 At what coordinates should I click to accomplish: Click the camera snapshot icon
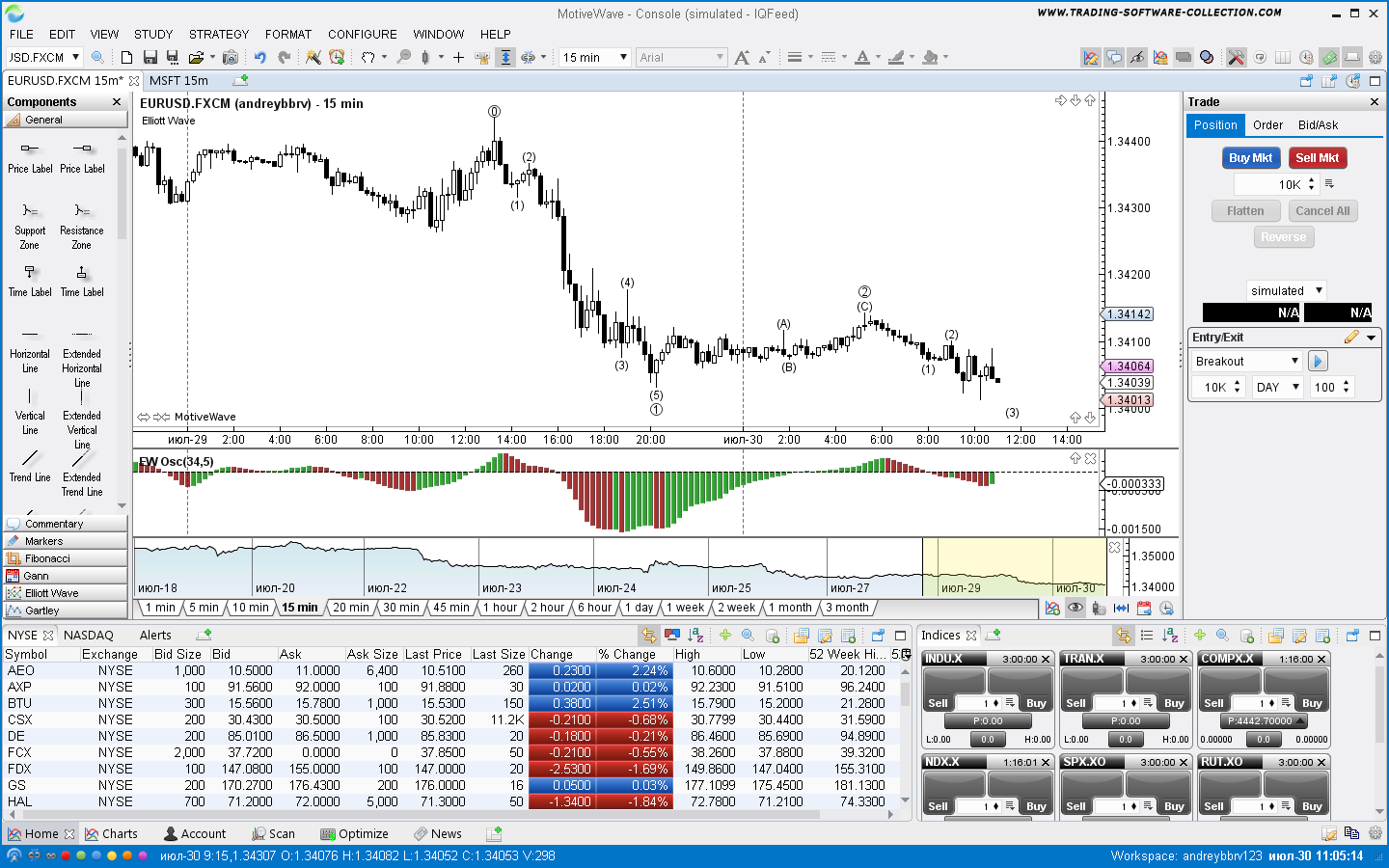click(230, 58)
